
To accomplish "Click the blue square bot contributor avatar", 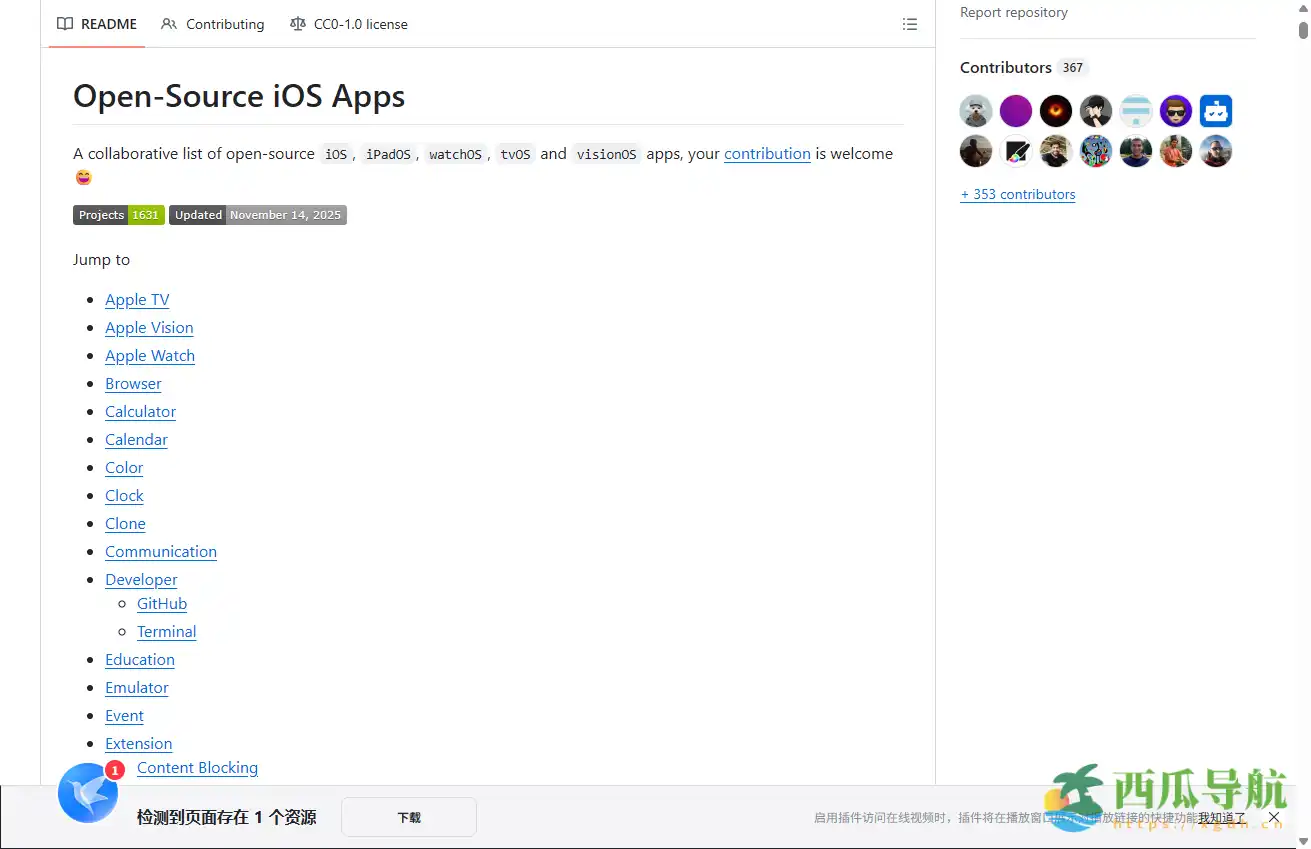I will point(1215,110).
